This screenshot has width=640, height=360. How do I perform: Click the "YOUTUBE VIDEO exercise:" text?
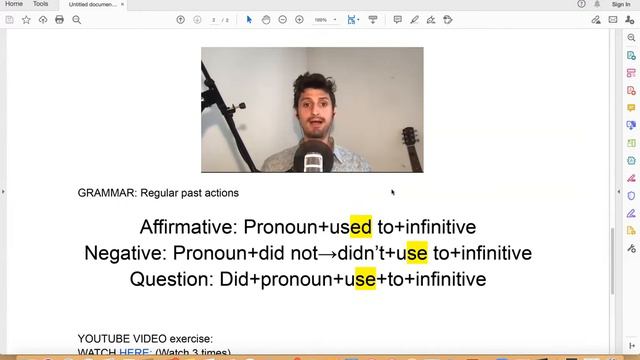(145, 339)
